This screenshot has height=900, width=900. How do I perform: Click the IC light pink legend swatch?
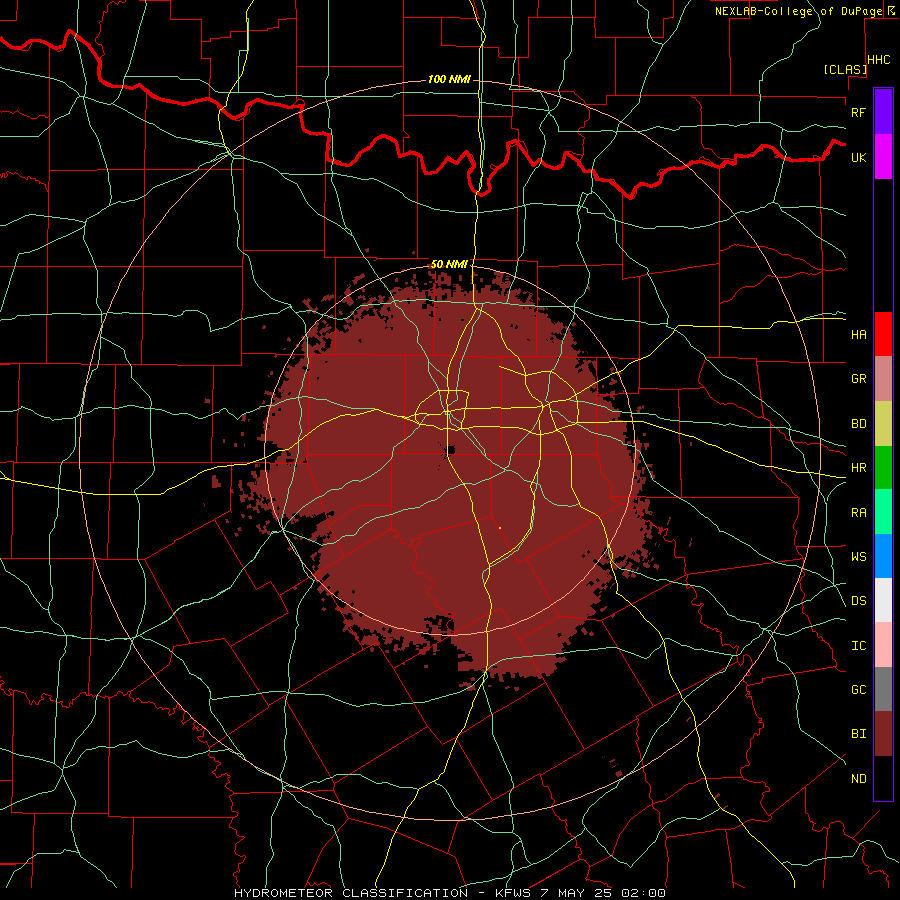point(883,645)
